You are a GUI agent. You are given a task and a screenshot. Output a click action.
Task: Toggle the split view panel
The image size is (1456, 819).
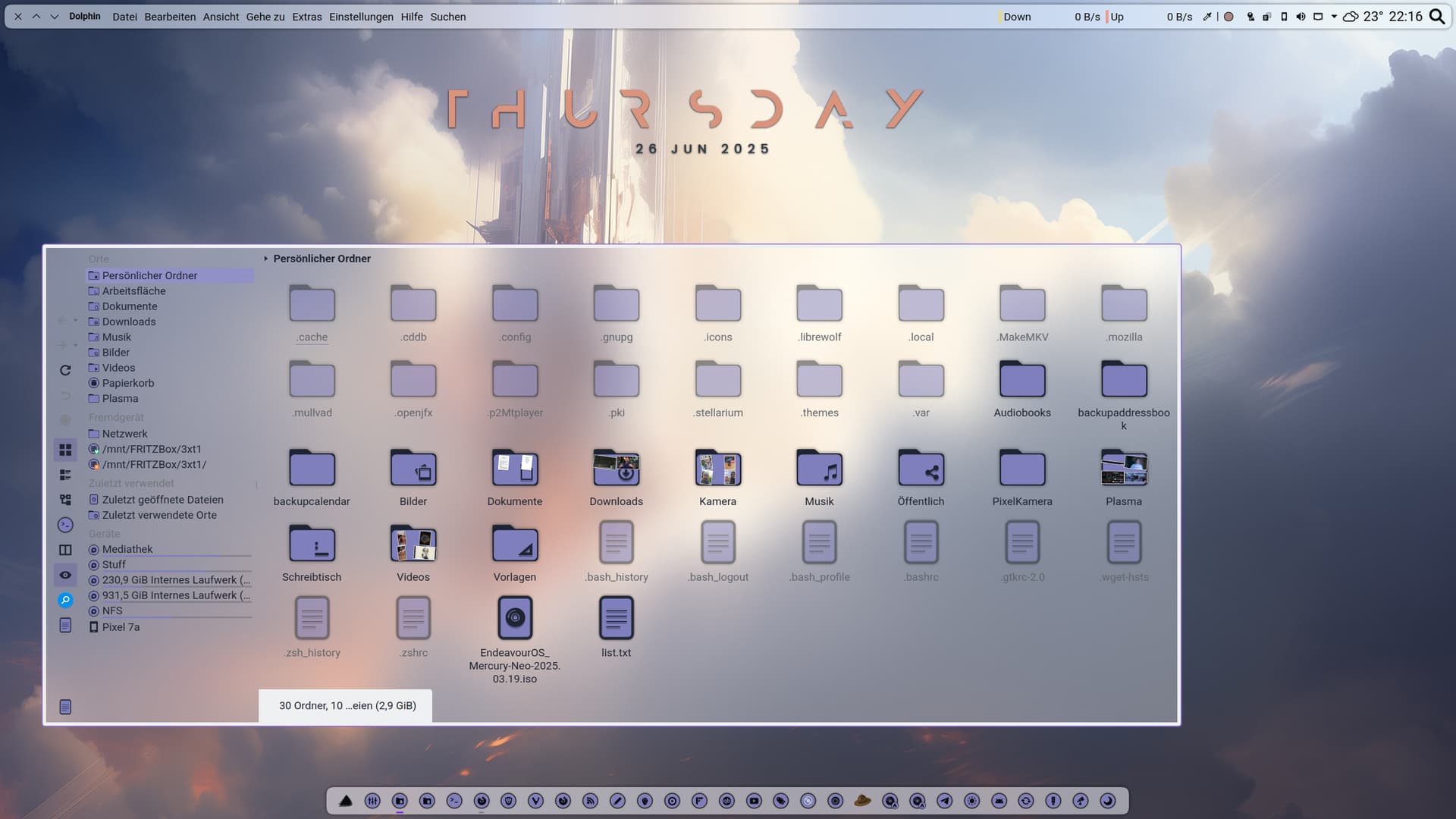pos(65,550)
